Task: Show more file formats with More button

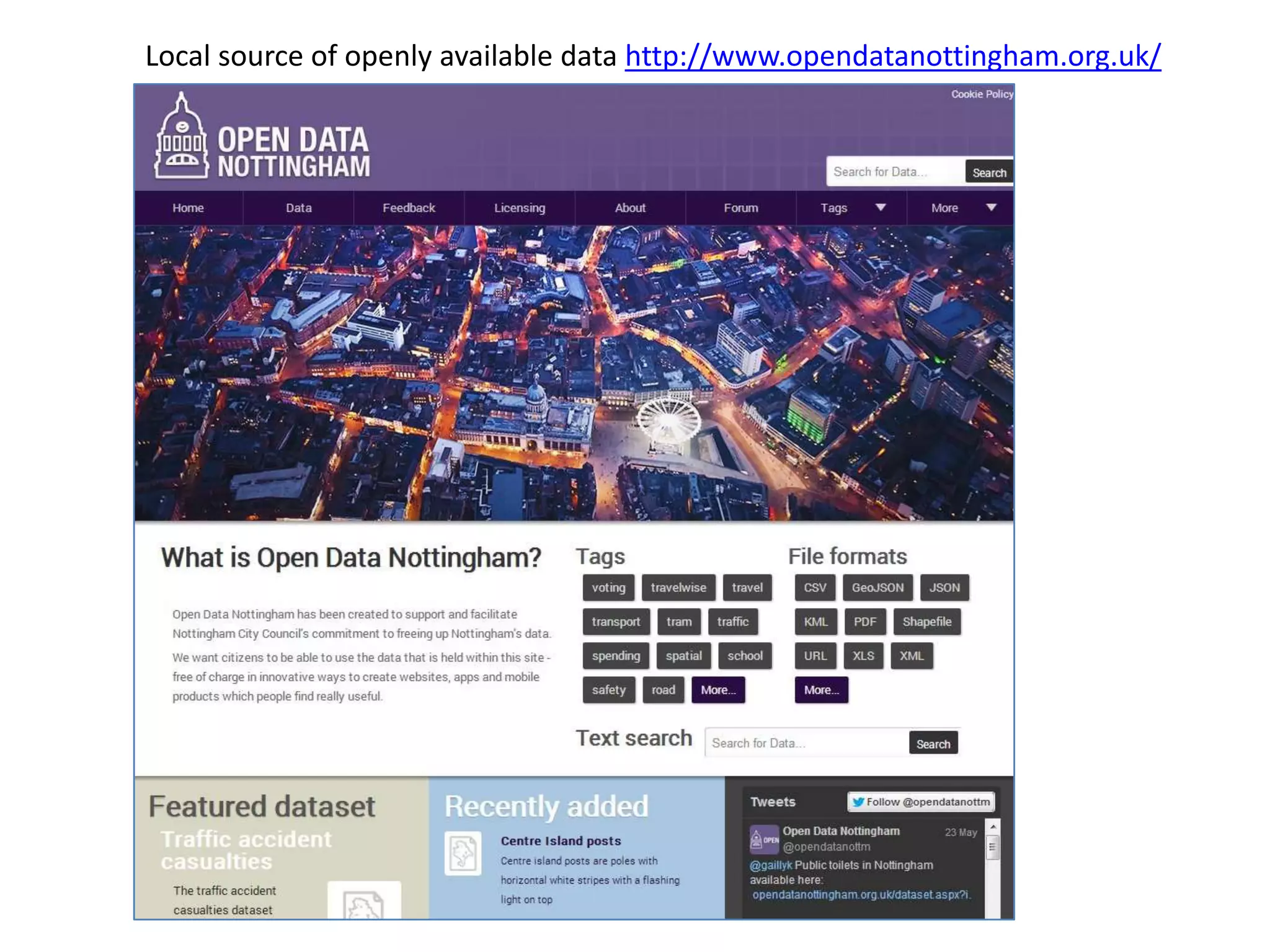Action: pyautogui.click(x=822, y=690)
